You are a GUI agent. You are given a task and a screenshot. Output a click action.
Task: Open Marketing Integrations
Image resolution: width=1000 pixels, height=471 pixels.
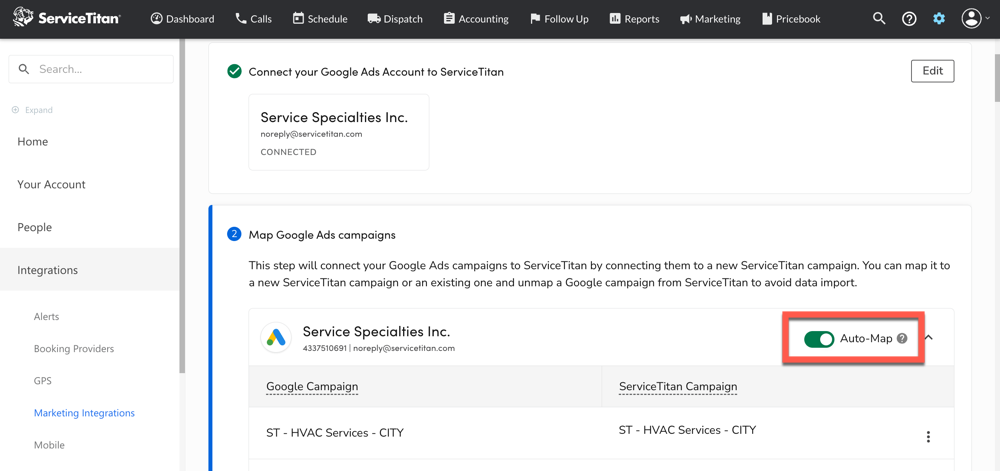(x=84, y=413)
